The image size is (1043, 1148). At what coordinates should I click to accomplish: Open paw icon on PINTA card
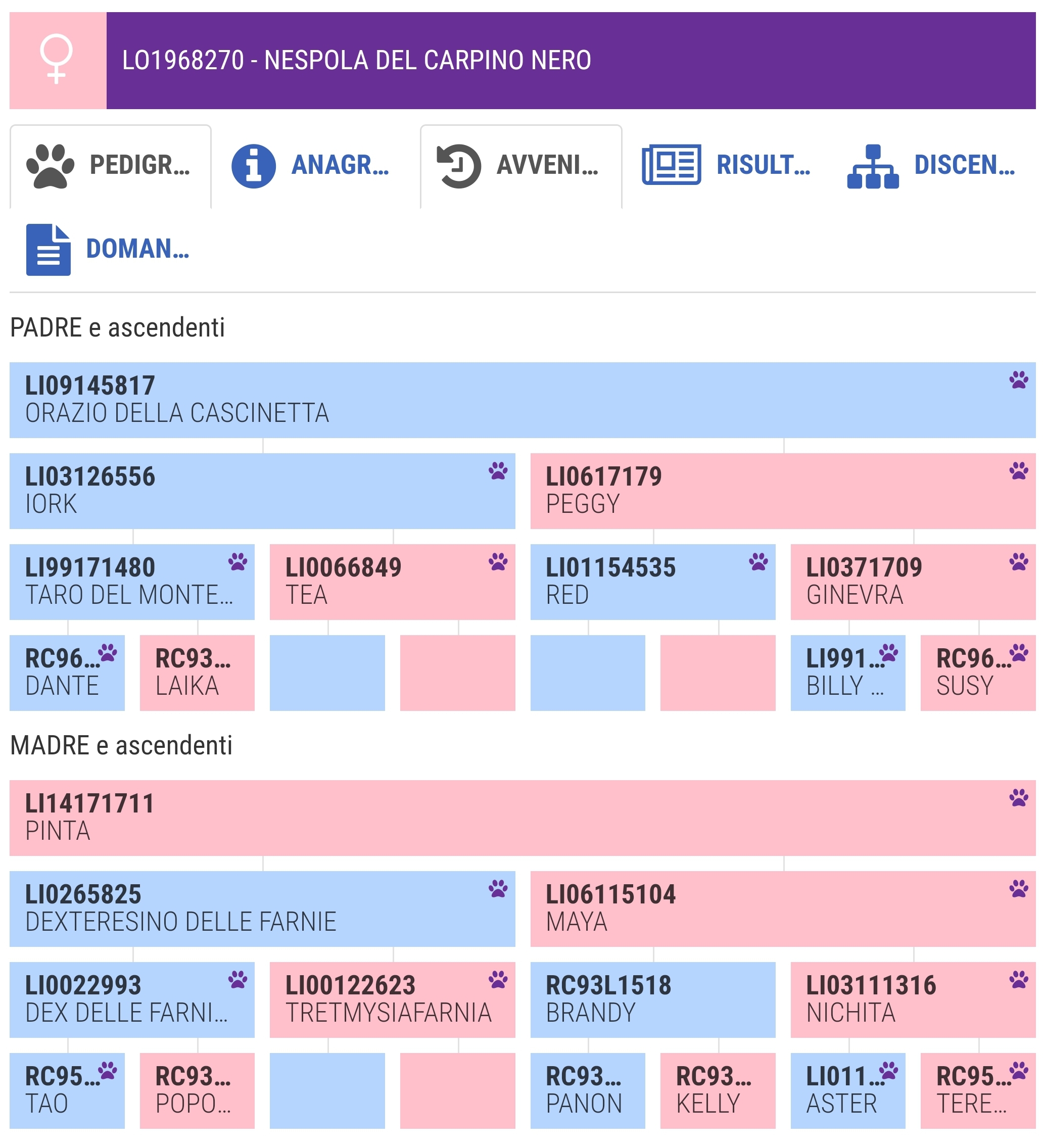pos(1018,797)
